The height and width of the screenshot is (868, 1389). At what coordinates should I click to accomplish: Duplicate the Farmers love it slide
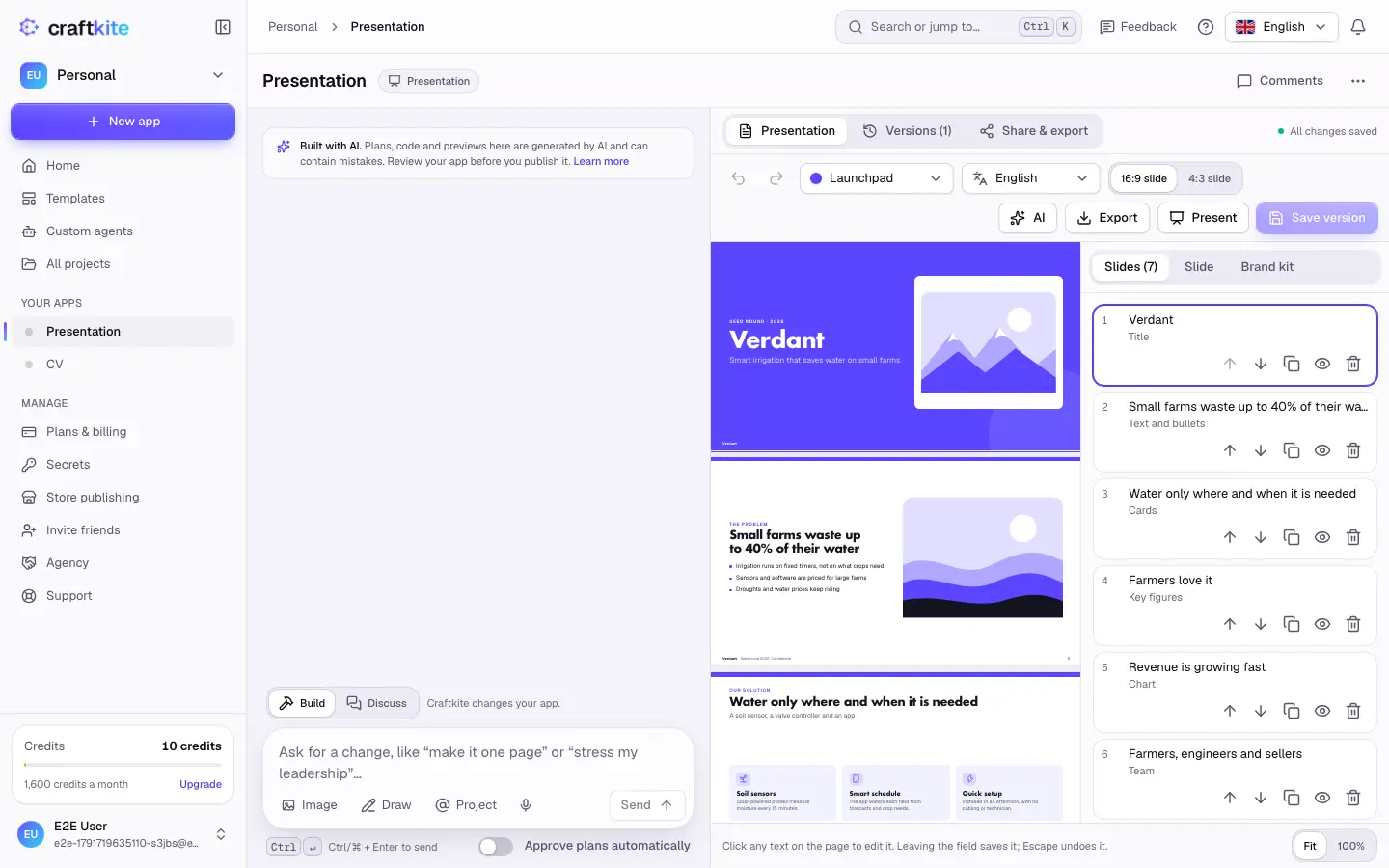click(x=1292, y=624)
